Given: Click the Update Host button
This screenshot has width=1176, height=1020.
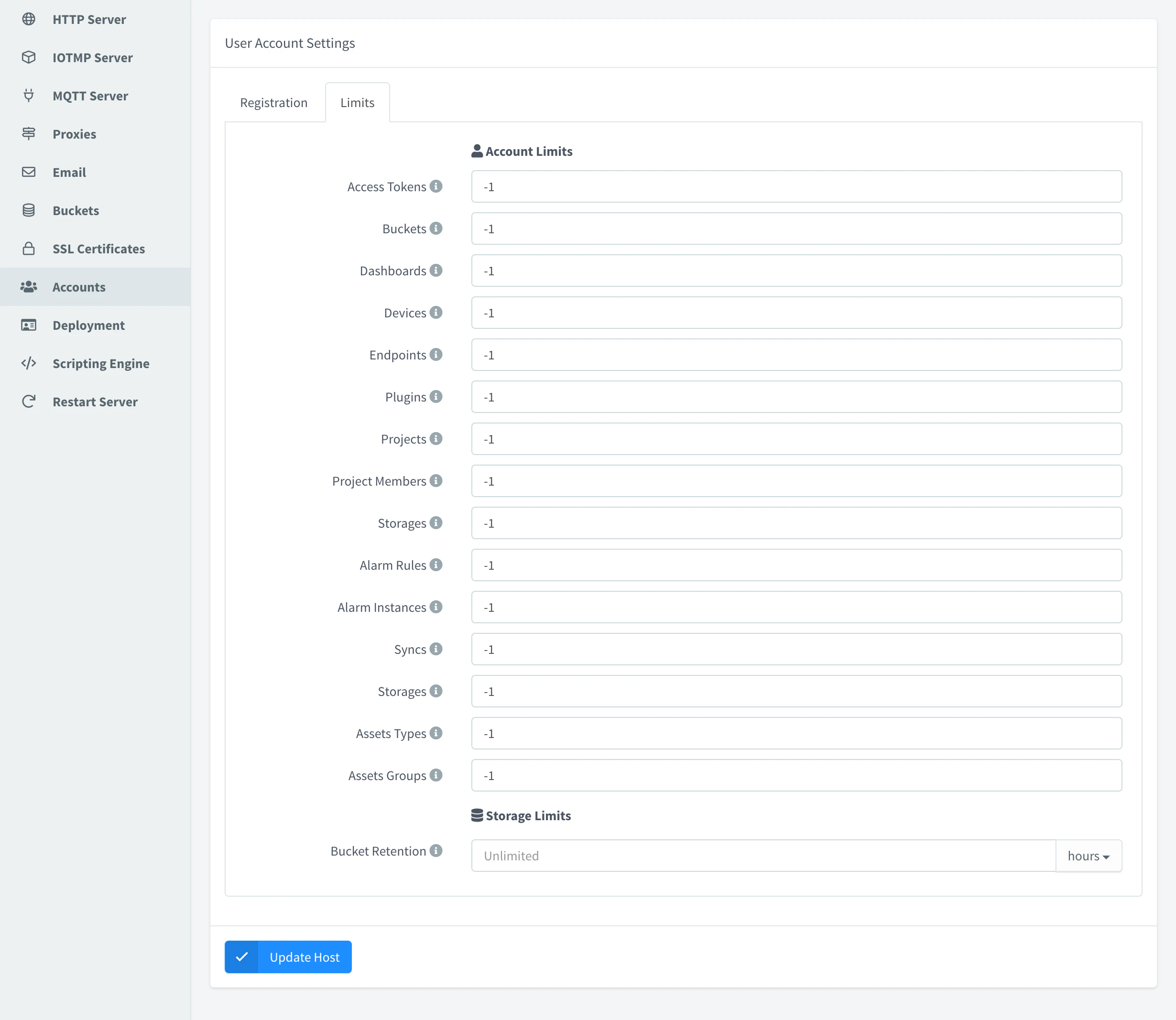Looking at the screenshot, I should pyautogui.click(x=288, y=957).
